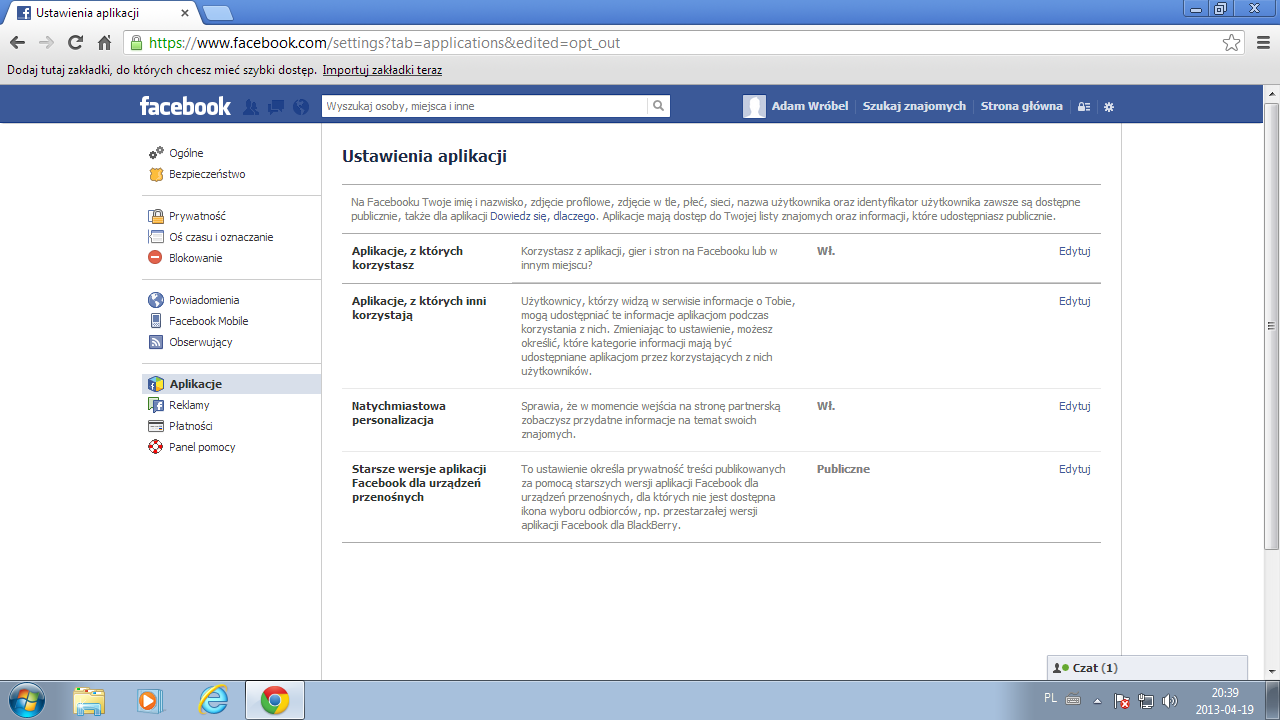Click 'Natychmiastowa personalizacja' heading text
This screenshot has height=720, width=1280.
click(x=399, y=413)
